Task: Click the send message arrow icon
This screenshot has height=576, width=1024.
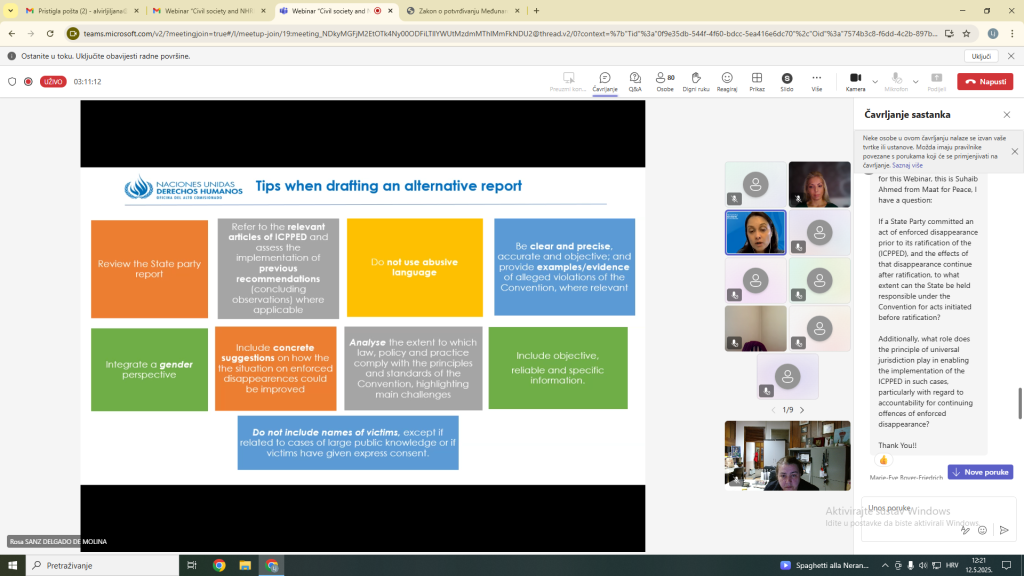Action: click(1004, 530)
